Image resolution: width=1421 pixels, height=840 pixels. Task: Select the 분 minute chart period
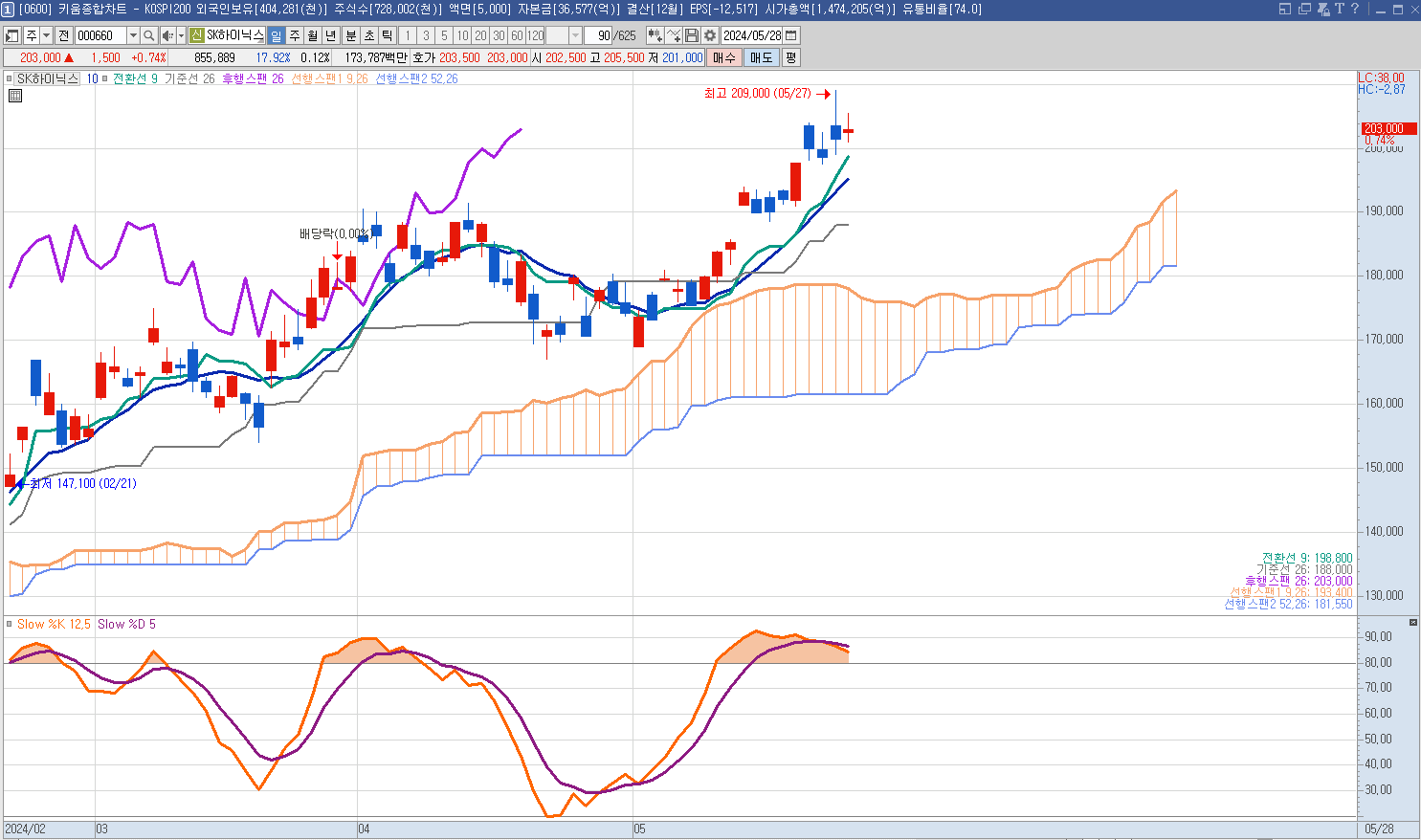350,35
